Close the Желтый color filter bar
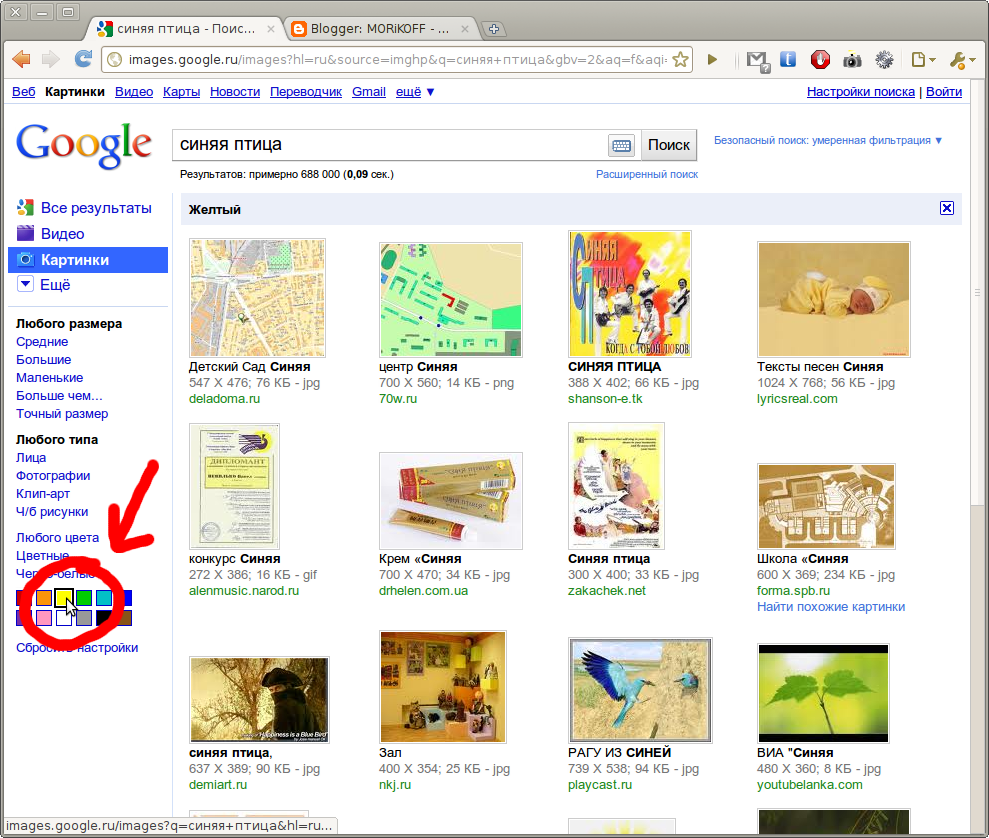This screenshot has width=989, height=838. coord(946,208)
